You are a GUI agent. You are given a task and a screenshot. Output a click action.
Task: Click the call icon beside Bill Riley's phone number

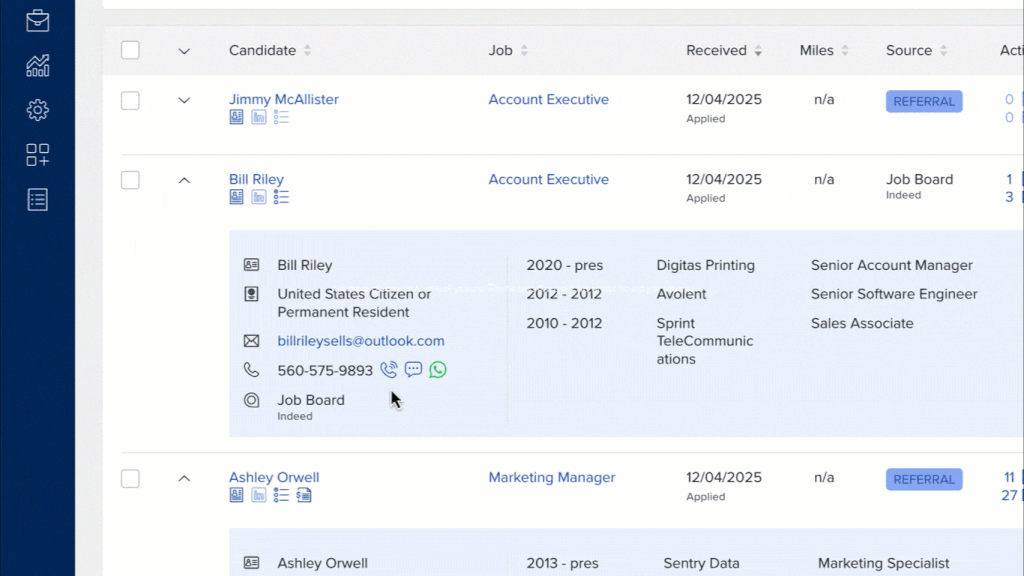coord(389,370)
